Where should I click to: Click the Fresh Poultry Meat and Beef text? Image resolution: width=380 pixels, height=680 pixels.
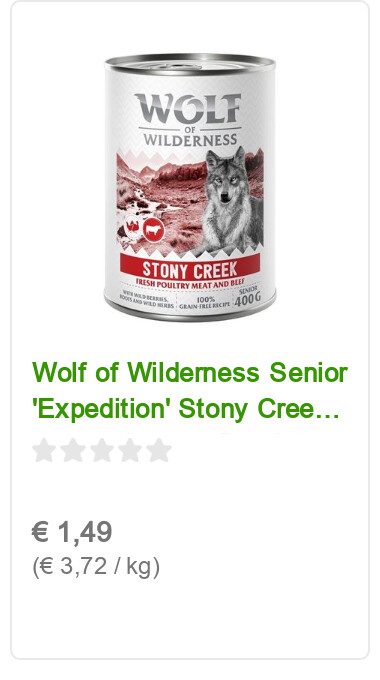191,283
